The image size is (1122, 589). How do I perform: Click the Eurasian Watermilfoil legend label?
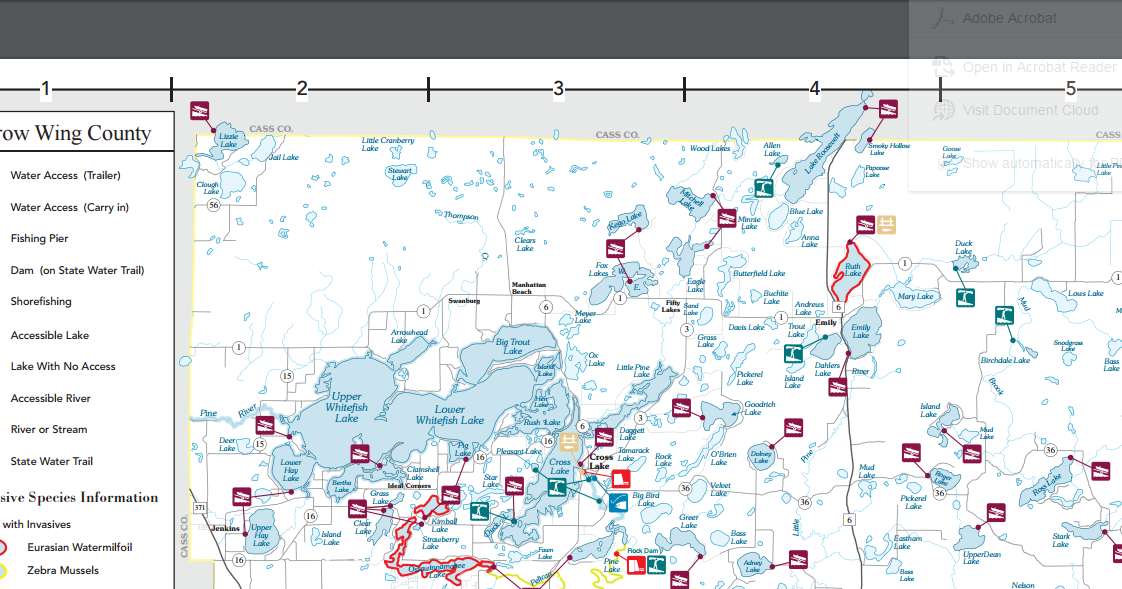click(x=80, y=547)
